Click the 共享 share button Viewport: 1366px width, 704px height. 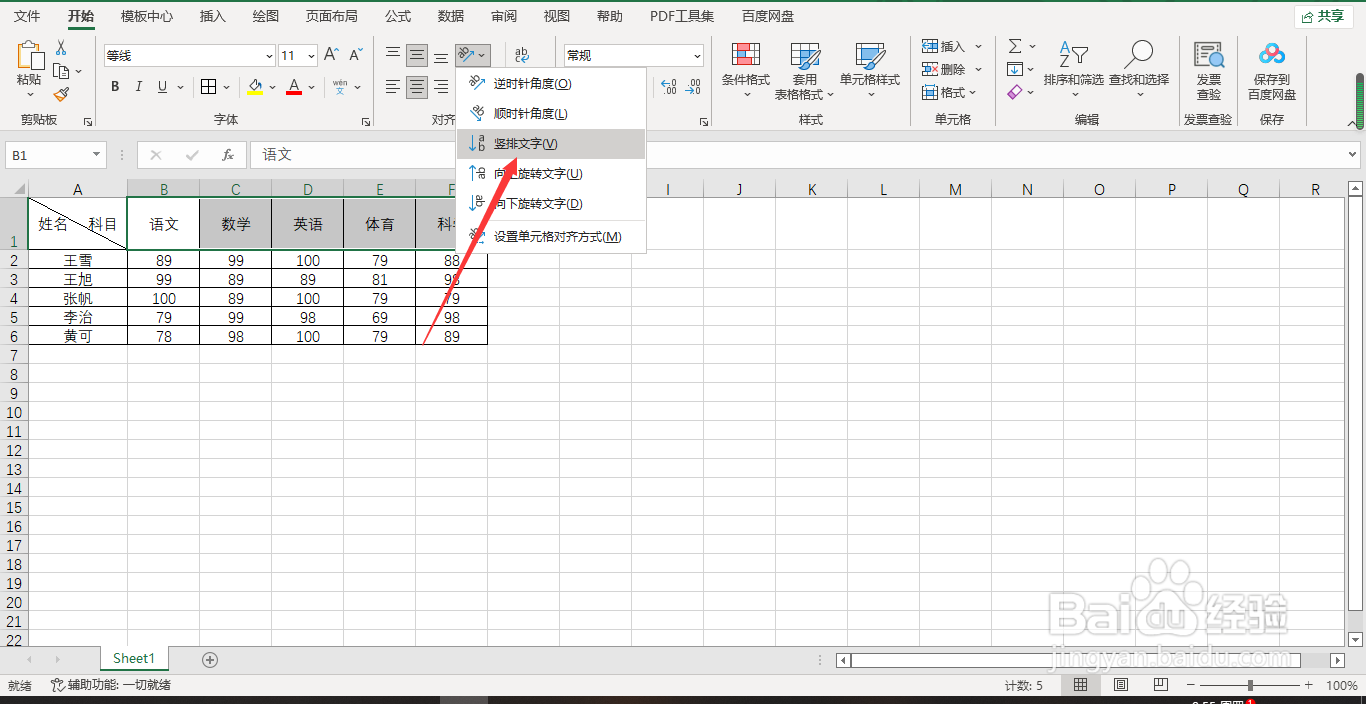point(1323,16)
